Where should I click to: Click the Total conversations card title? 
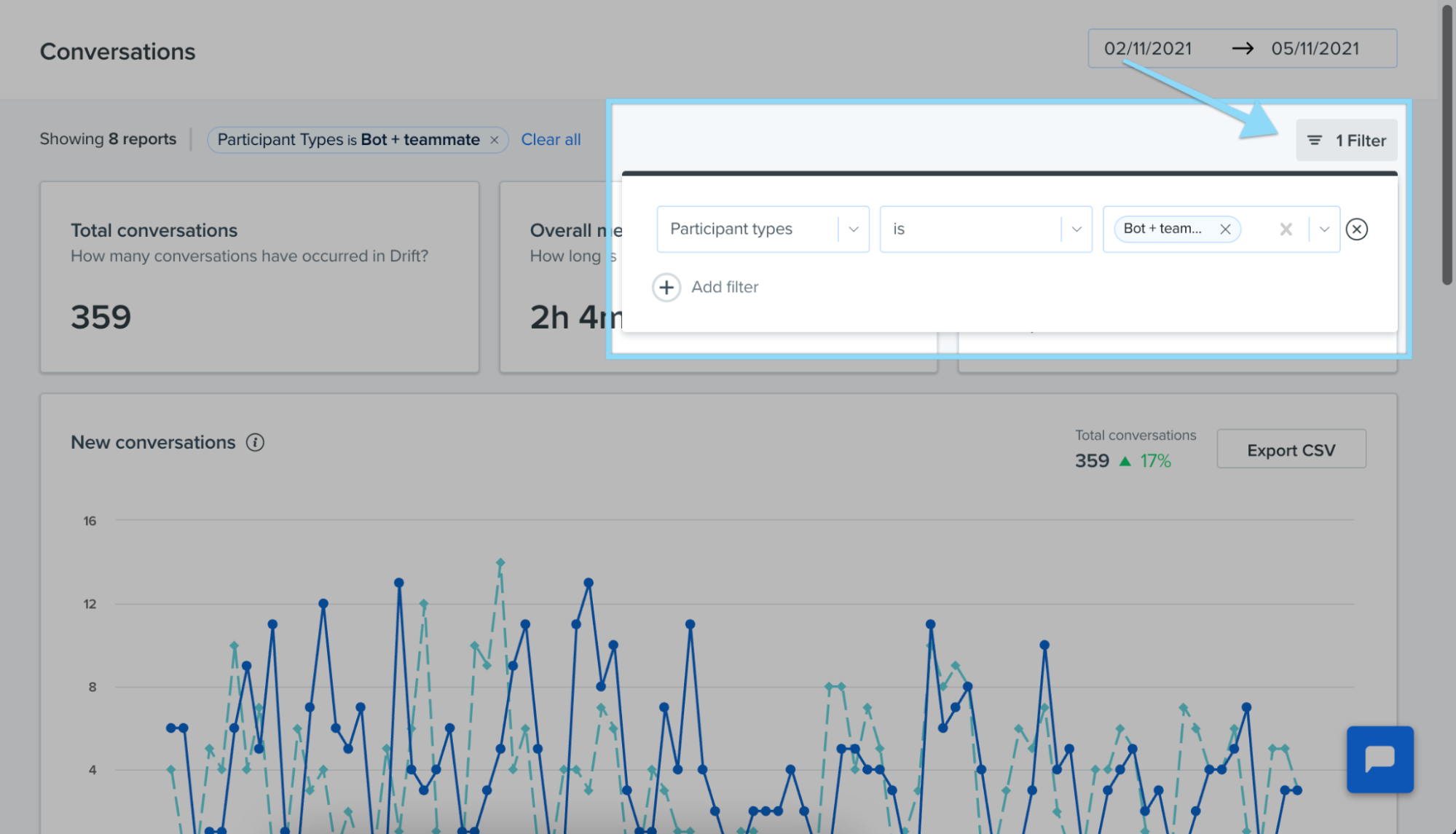pyautogui.click(x=154, y=230)
